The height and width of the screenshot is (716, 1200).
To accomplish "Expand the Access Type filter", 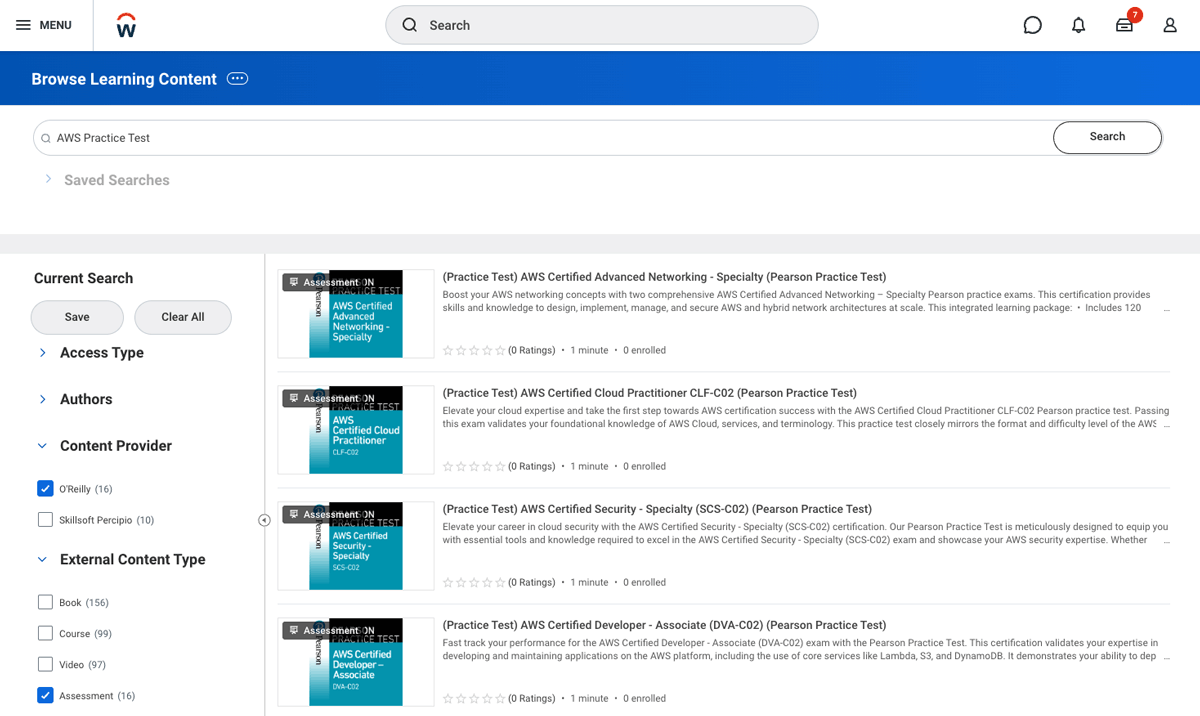I will tap(43, 353).
